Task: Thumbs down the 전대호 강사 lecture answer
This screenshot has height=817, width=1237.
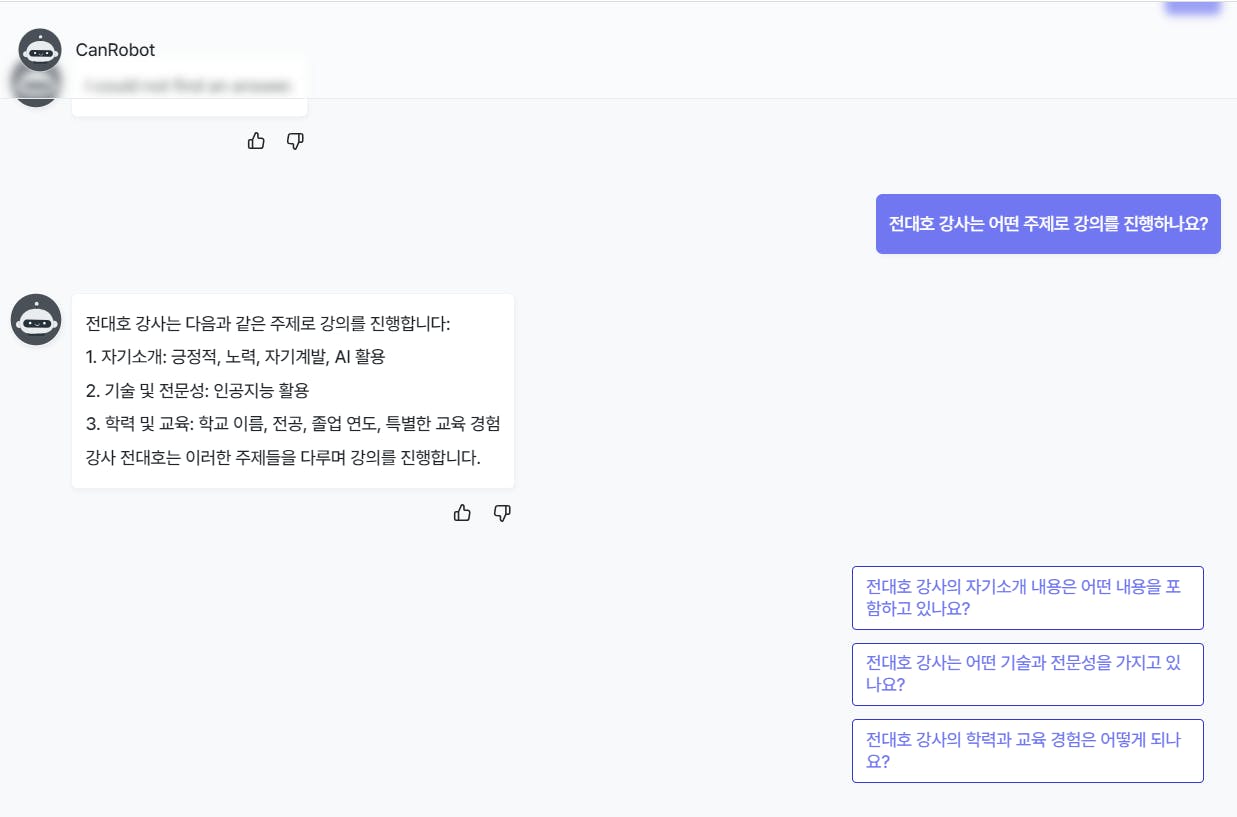Action: (502, 513)
